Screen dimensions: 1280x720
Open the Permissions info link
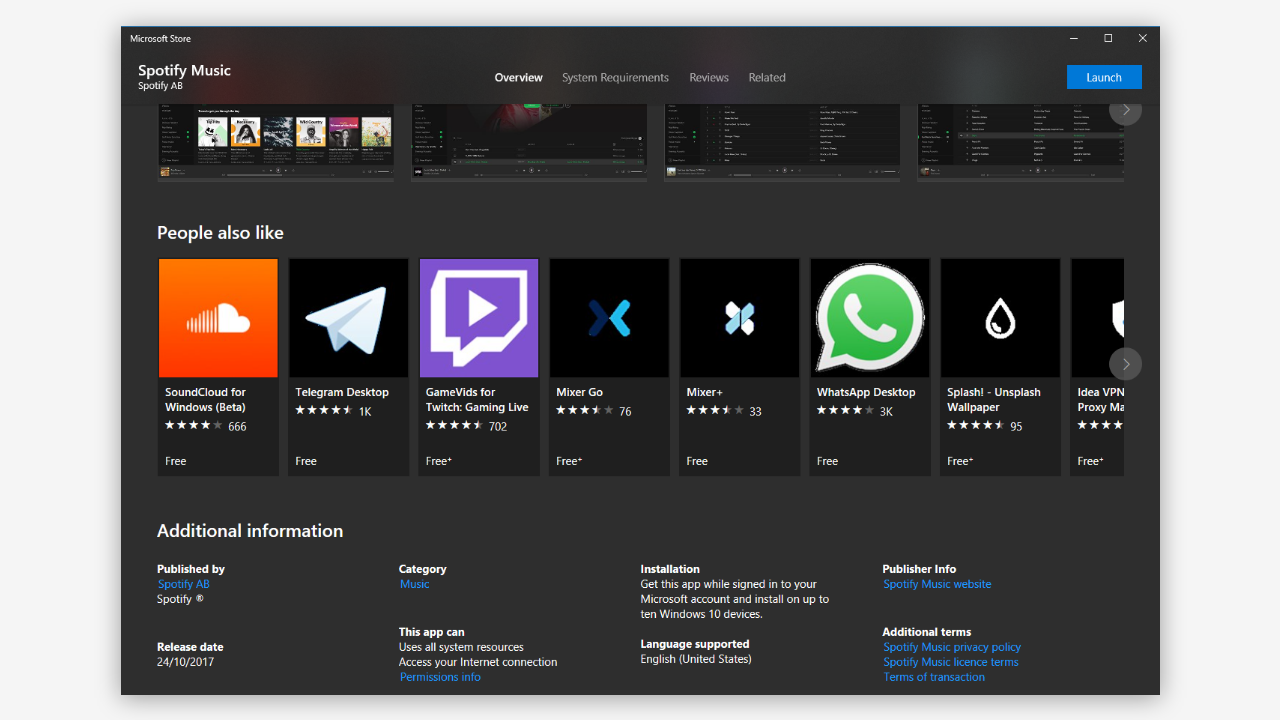pyautogui.click(x=440, y=677)
